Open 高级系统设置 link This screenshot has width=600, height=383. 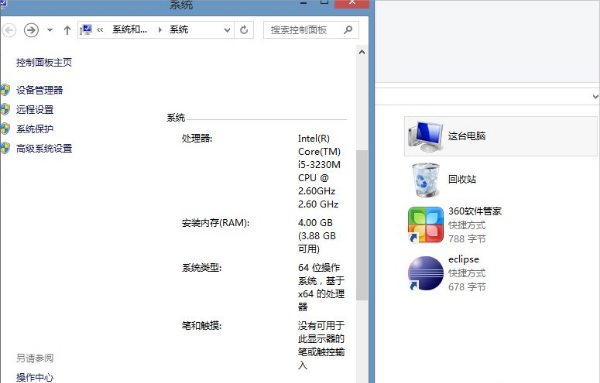coord(44,148)
